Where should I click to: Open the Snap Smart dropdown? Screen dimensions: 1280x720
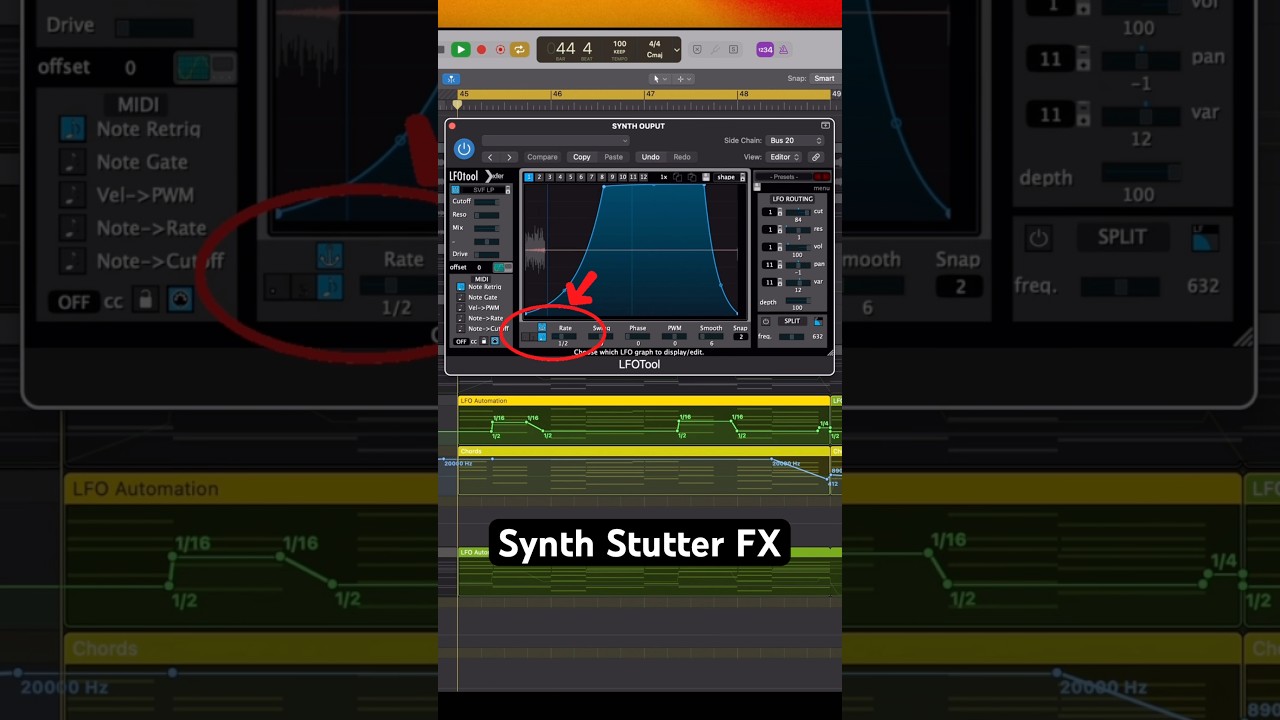824,78
